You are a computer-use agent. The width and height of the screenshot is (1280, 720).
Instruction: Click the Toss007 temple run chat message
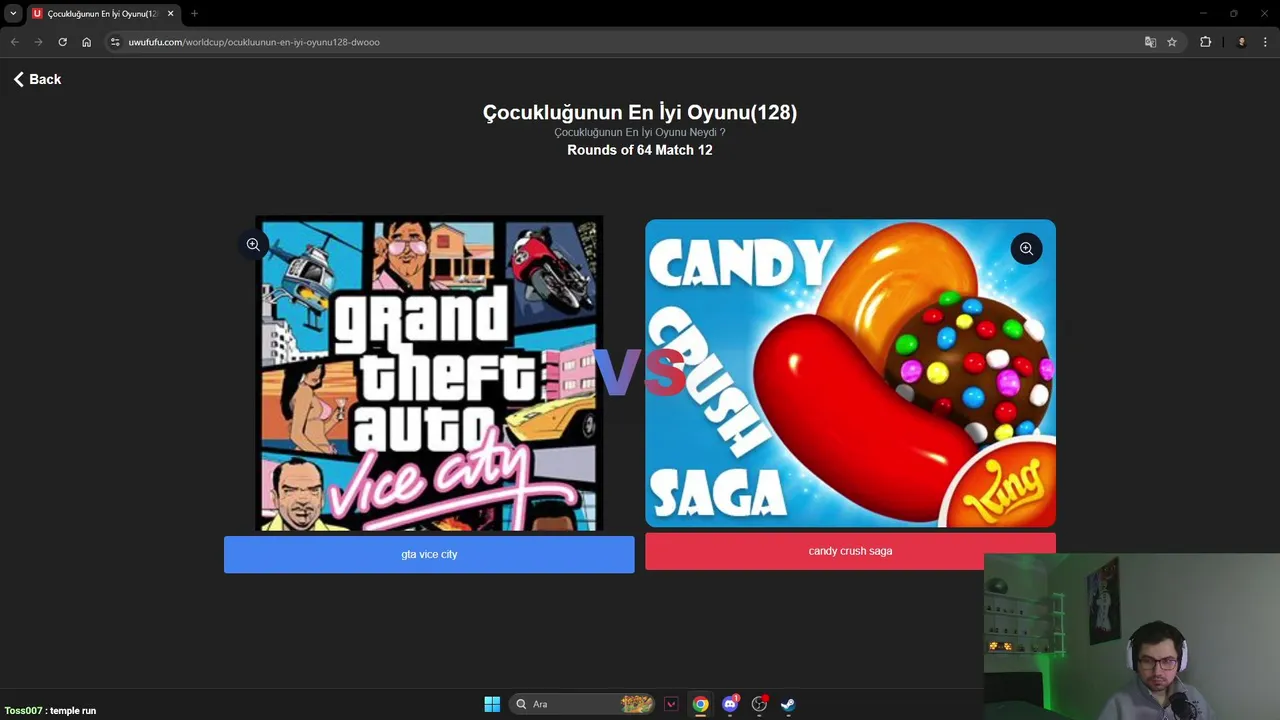point(50,710)
